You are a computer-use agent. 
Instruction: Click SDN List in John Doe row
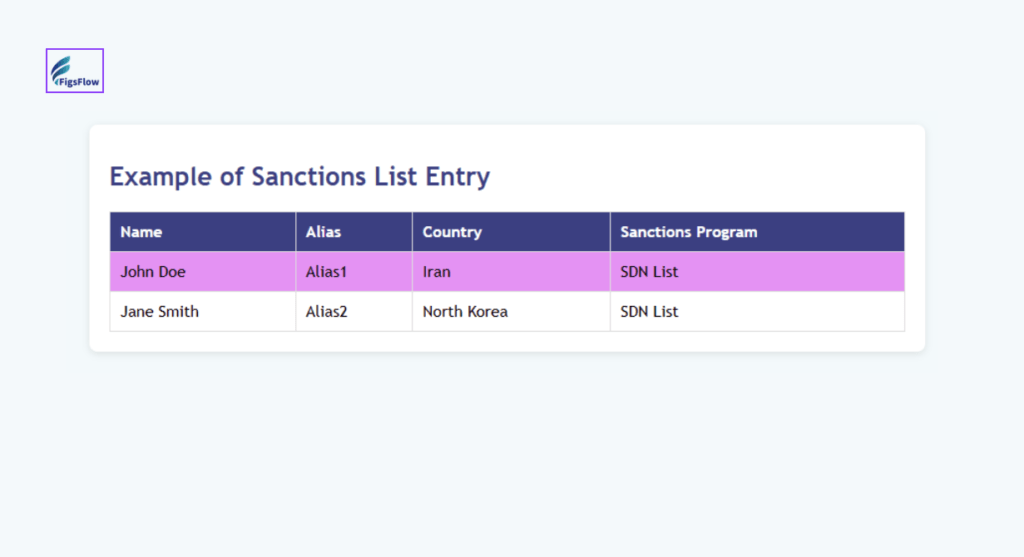(649, 272)
